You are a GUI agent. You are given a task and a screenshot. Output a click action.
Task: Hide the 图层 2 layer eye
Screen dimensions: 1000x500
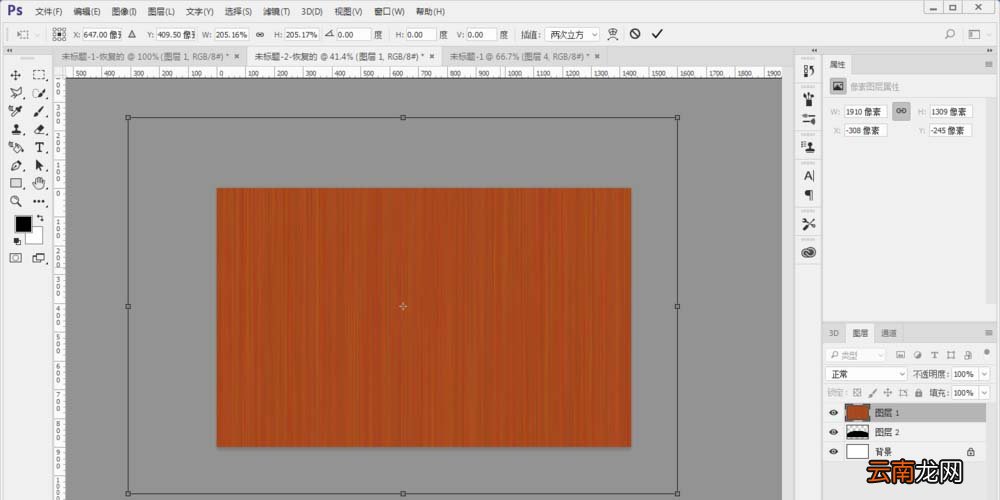pyautogui.click(x=833, y=432)
